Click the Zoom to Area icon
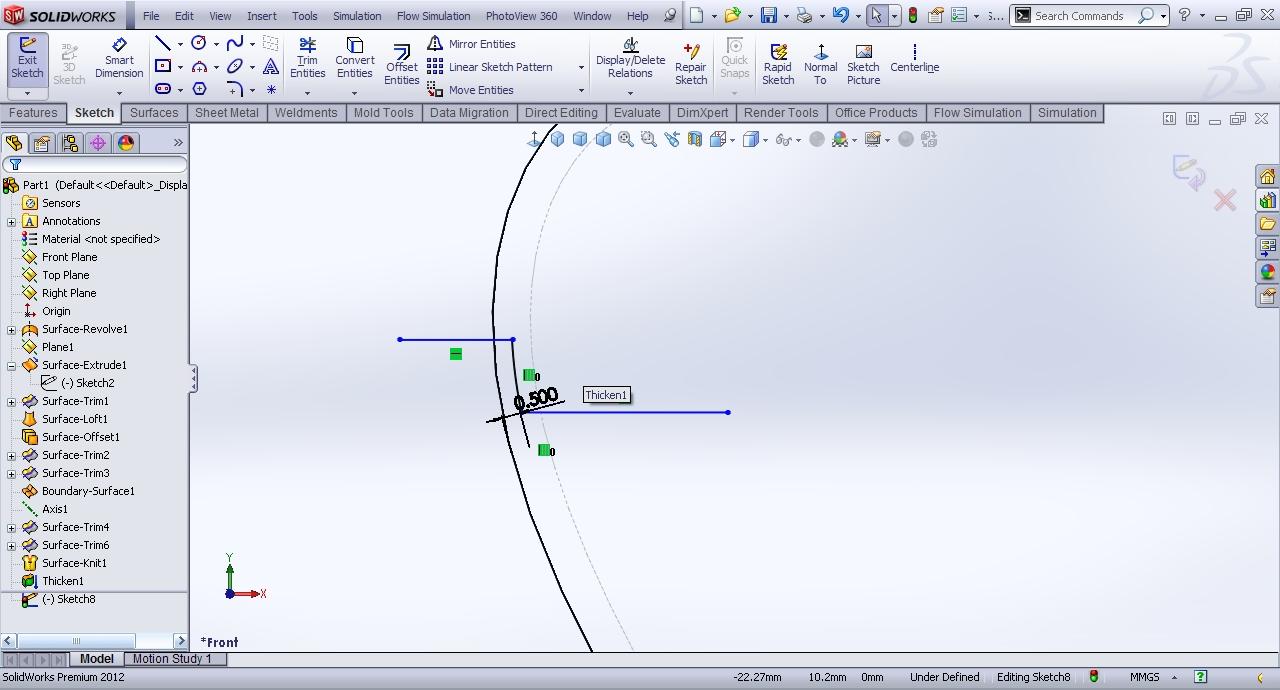Screen dimensions: 1280x690 coord(648,140)
